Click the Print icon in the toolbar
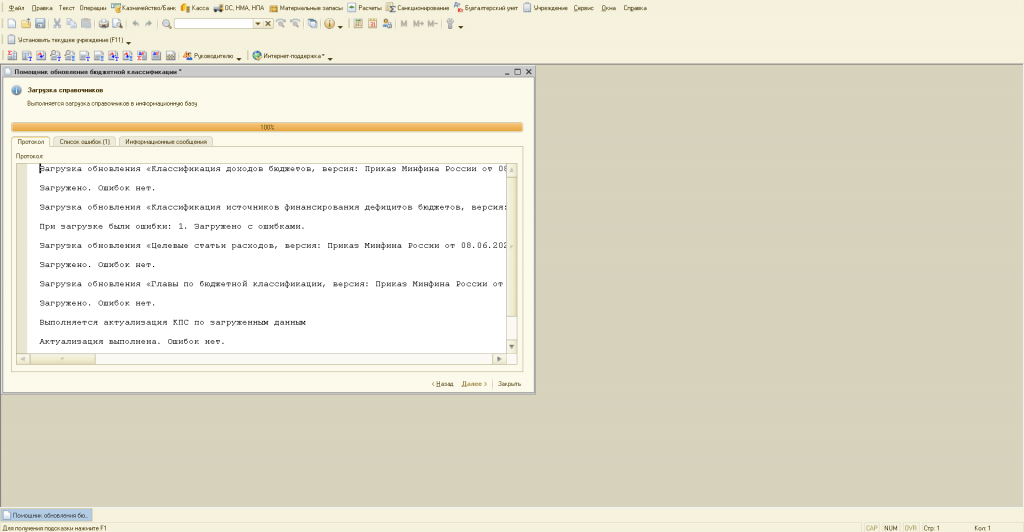The width and height of the screenshot is (1024, 532). click(x=103, y=23)
